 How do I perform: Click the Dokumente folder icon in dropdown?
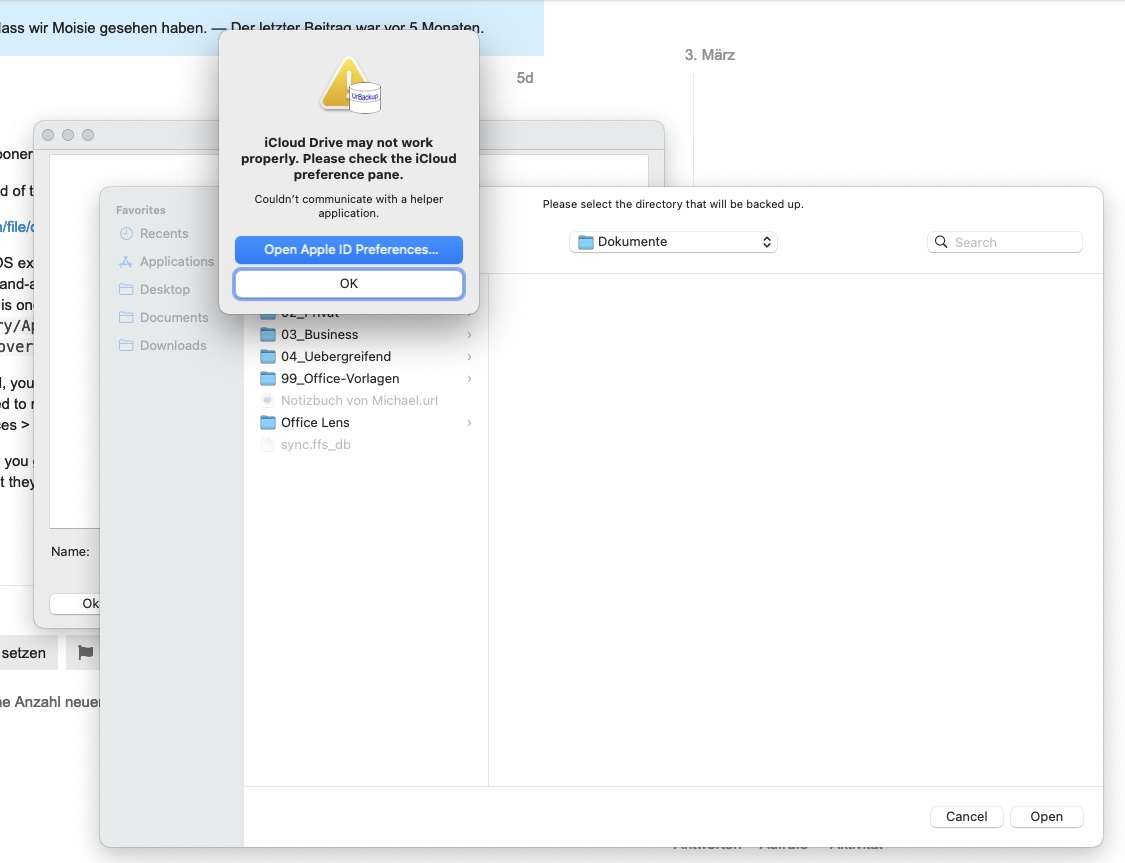(585, 242)
